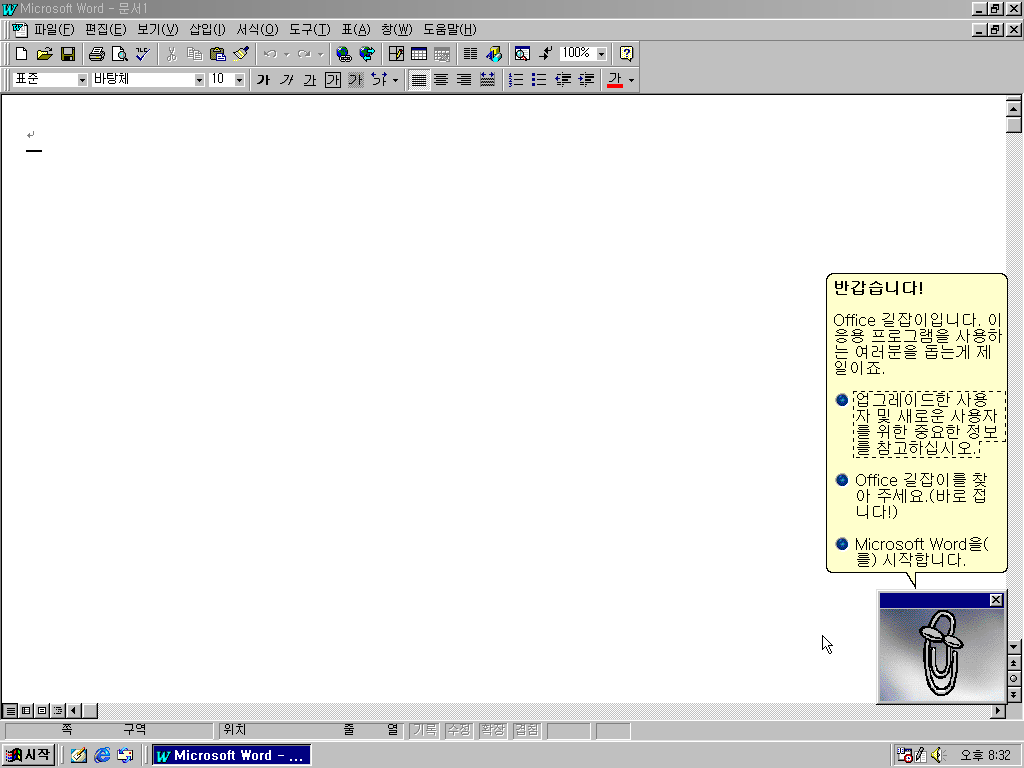This screenshot has width=1024, height=768.
Task: Toggle character border 가 button
Action: coord(333,80)
